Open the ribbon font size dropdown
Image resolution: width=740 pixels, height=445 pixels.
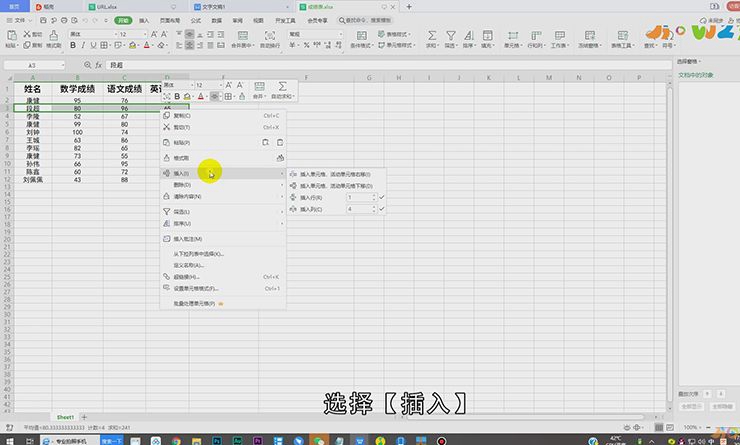pos(145,34)
